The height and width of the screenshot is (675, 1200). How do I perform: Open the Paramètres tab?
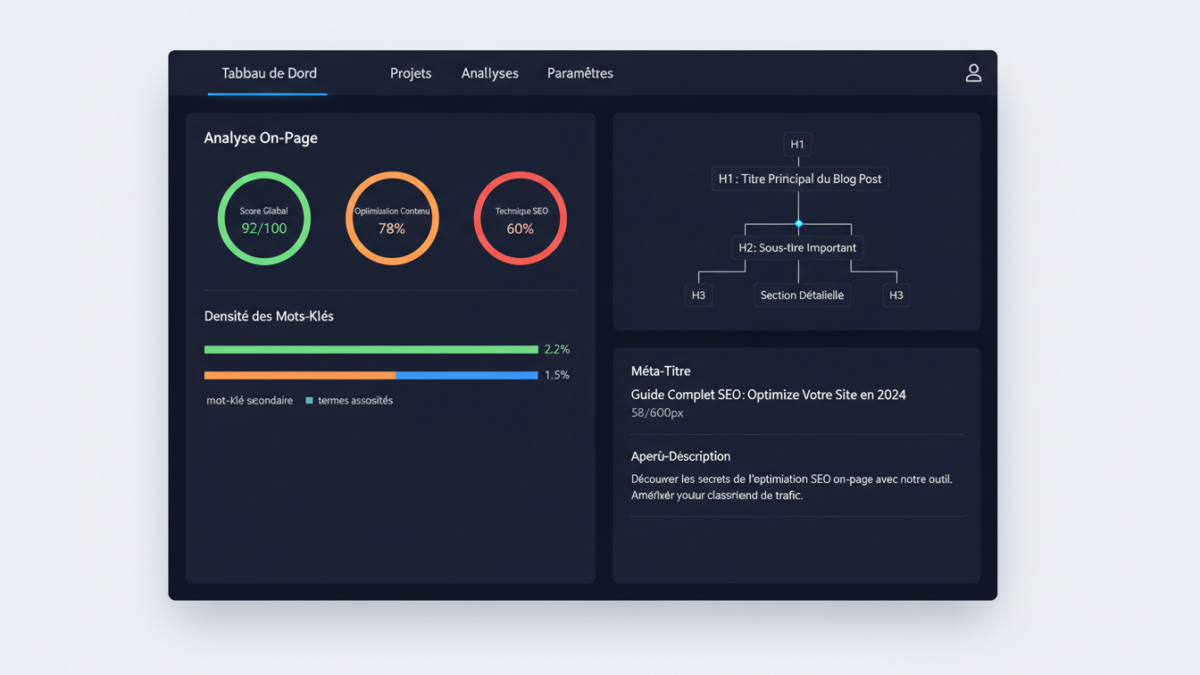[x=580, y=73]
